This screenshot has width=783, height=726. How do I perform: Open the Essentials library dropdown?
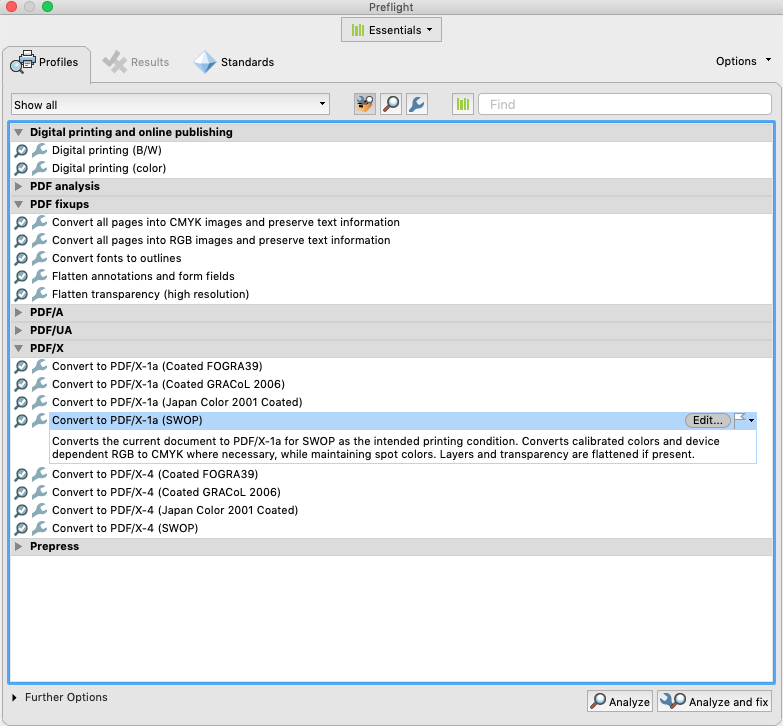[x=392, y=30]
